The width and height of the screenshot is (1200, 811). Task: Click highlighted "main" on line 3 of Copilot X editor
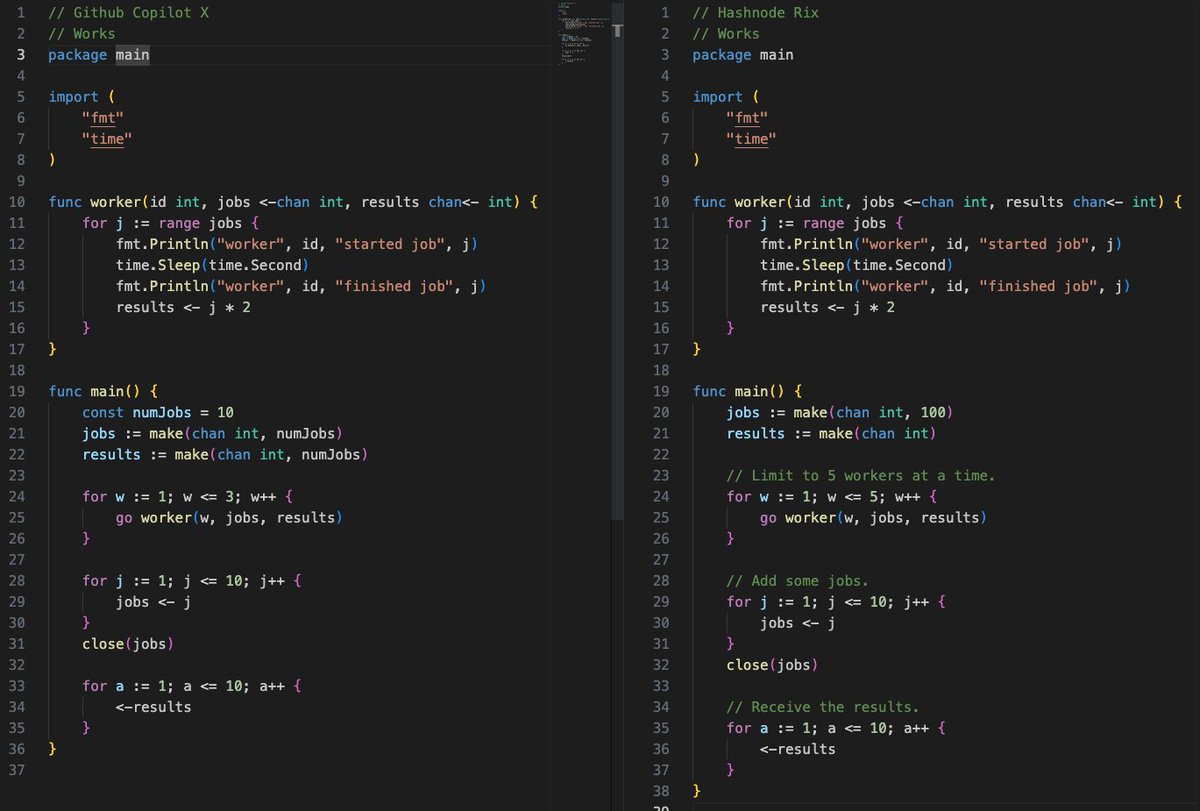[132, 55]
